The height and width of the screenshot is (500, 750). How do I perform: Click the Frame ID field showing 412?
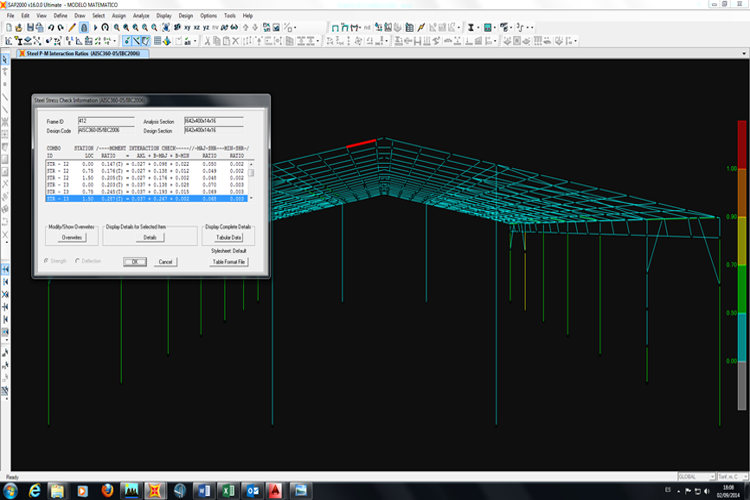[x=106, y=121]
